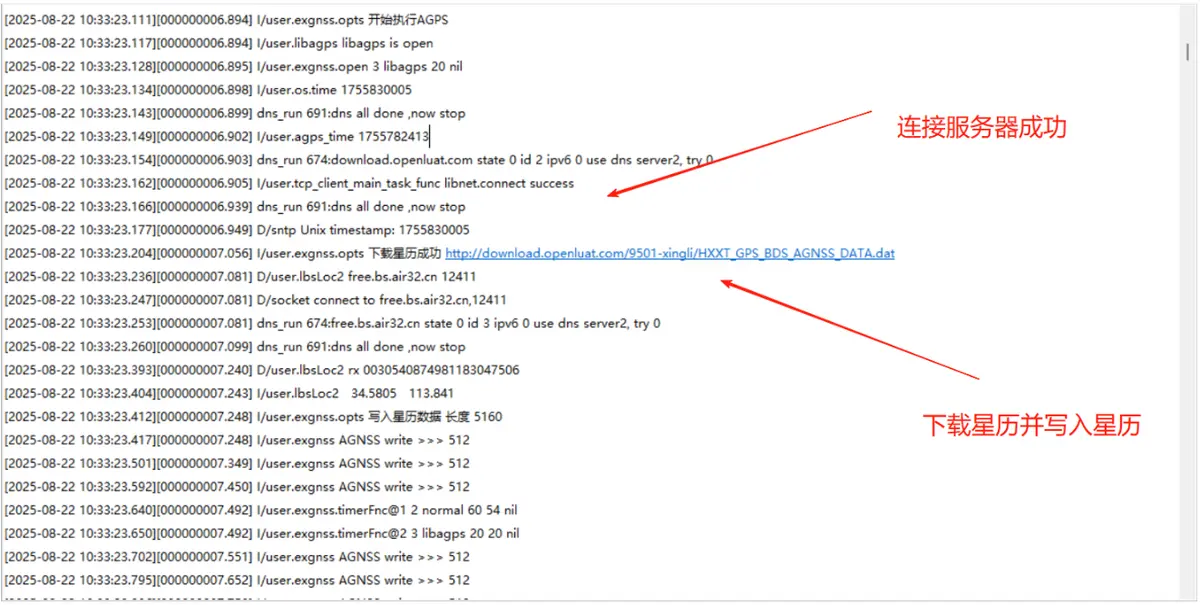Select the '写入星历数据 长度 5160' log line
This screenshot has height=605, width=1200.
[253, 416]
